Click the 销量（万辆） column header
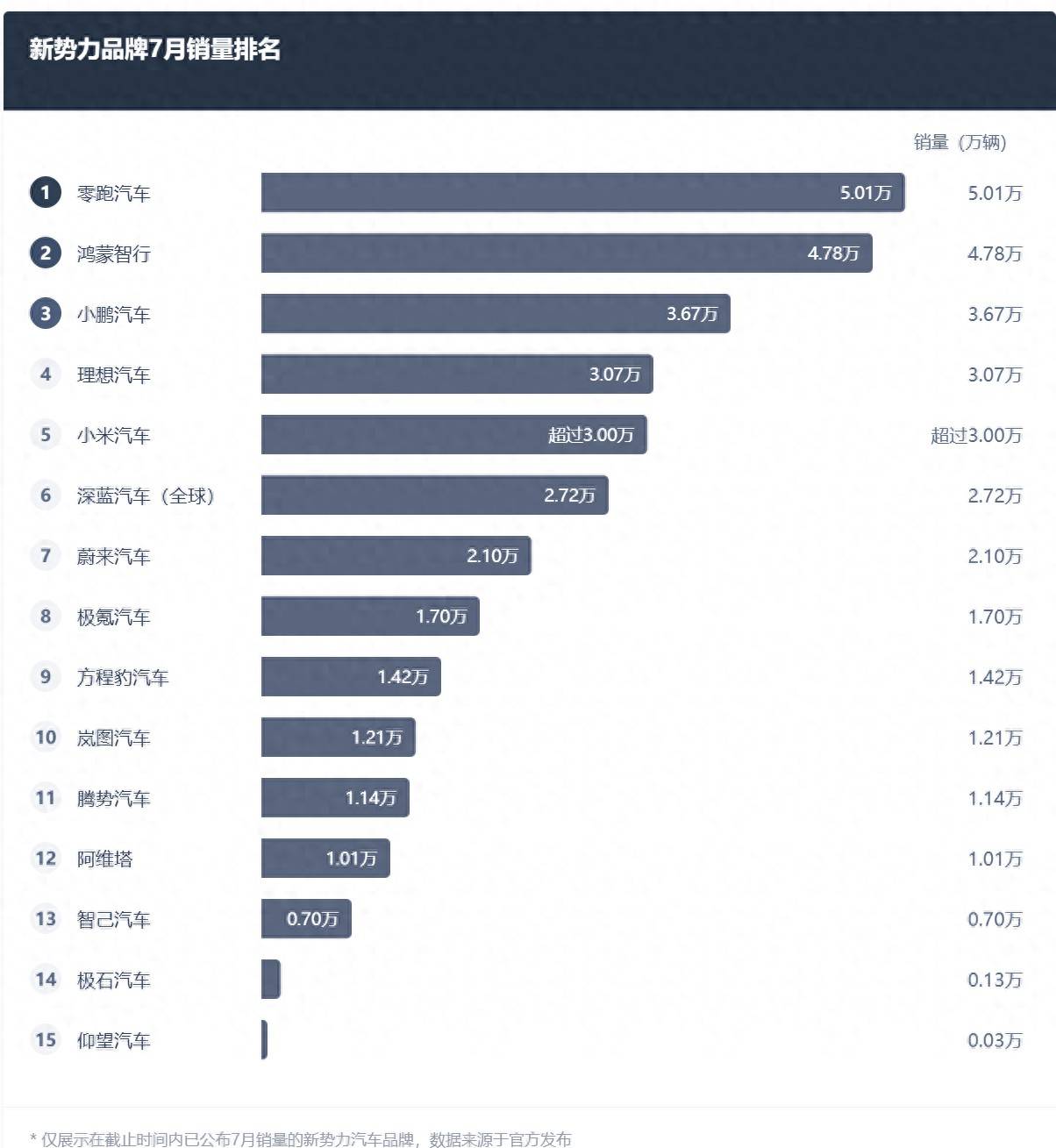This screenshot has height=1148, width=1056. click(x=960, y=142)
